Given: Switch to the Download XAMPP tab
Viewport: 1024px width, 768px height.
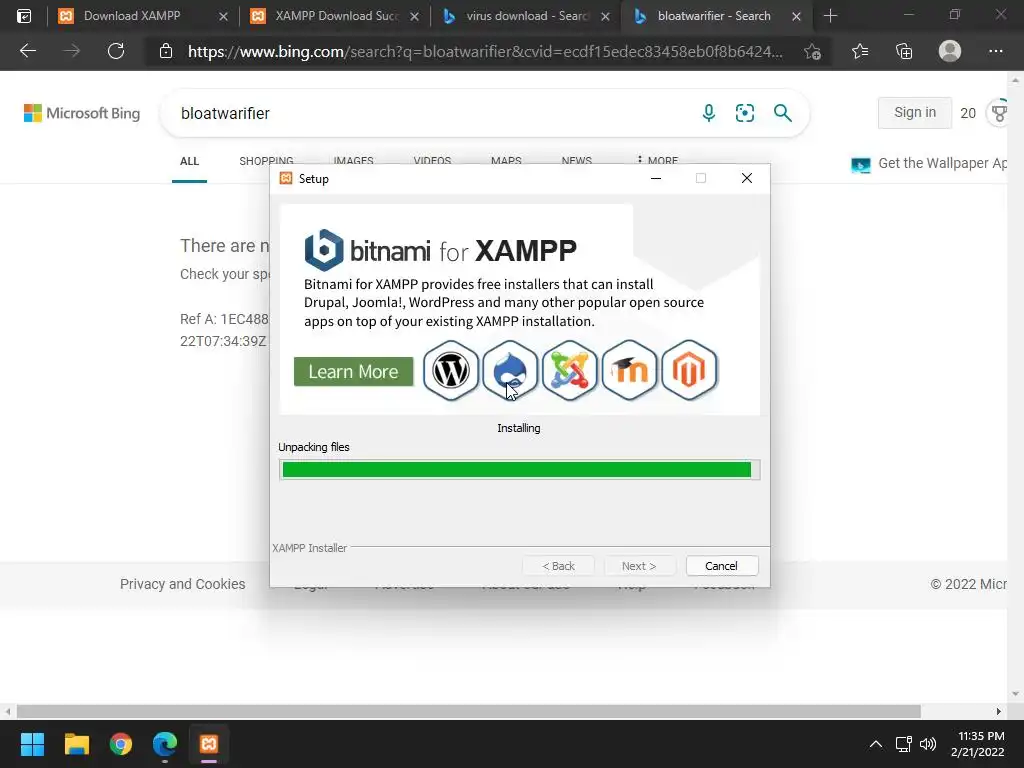Looking at the screenshot, I should pos(132,16).
